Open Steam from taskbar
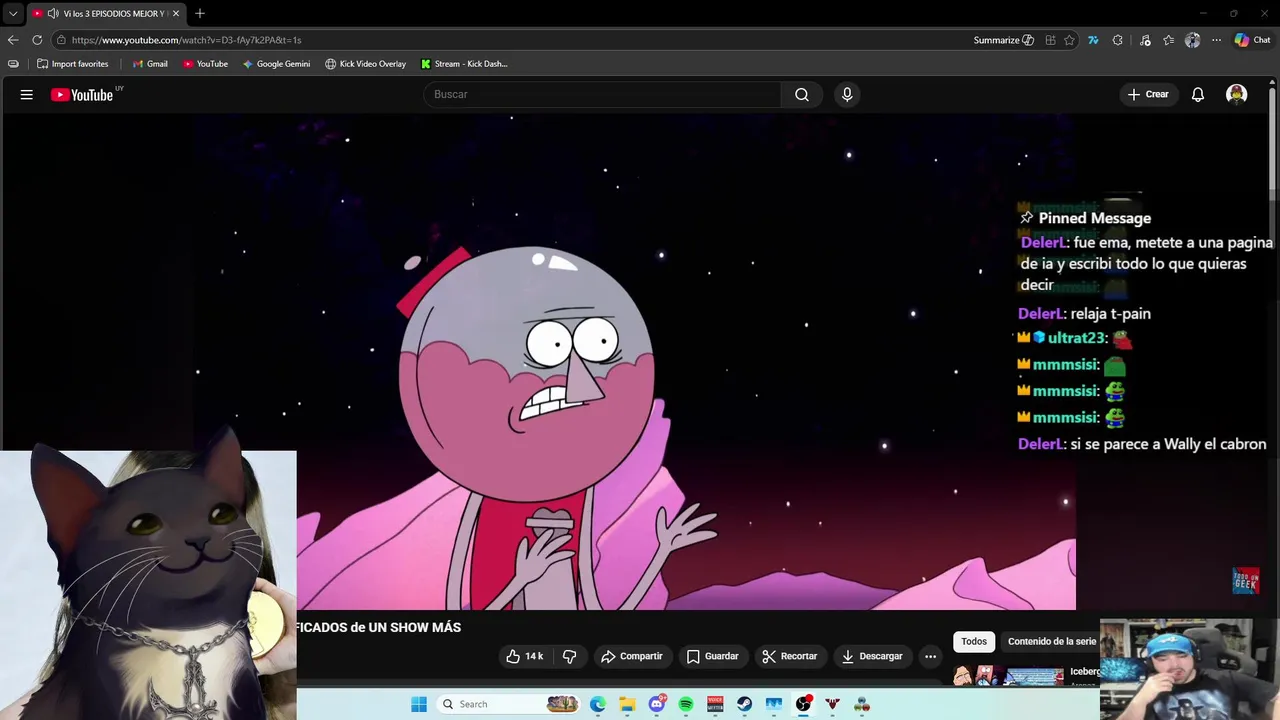The width and height of the screenshot is (1280, 720). 744,704
